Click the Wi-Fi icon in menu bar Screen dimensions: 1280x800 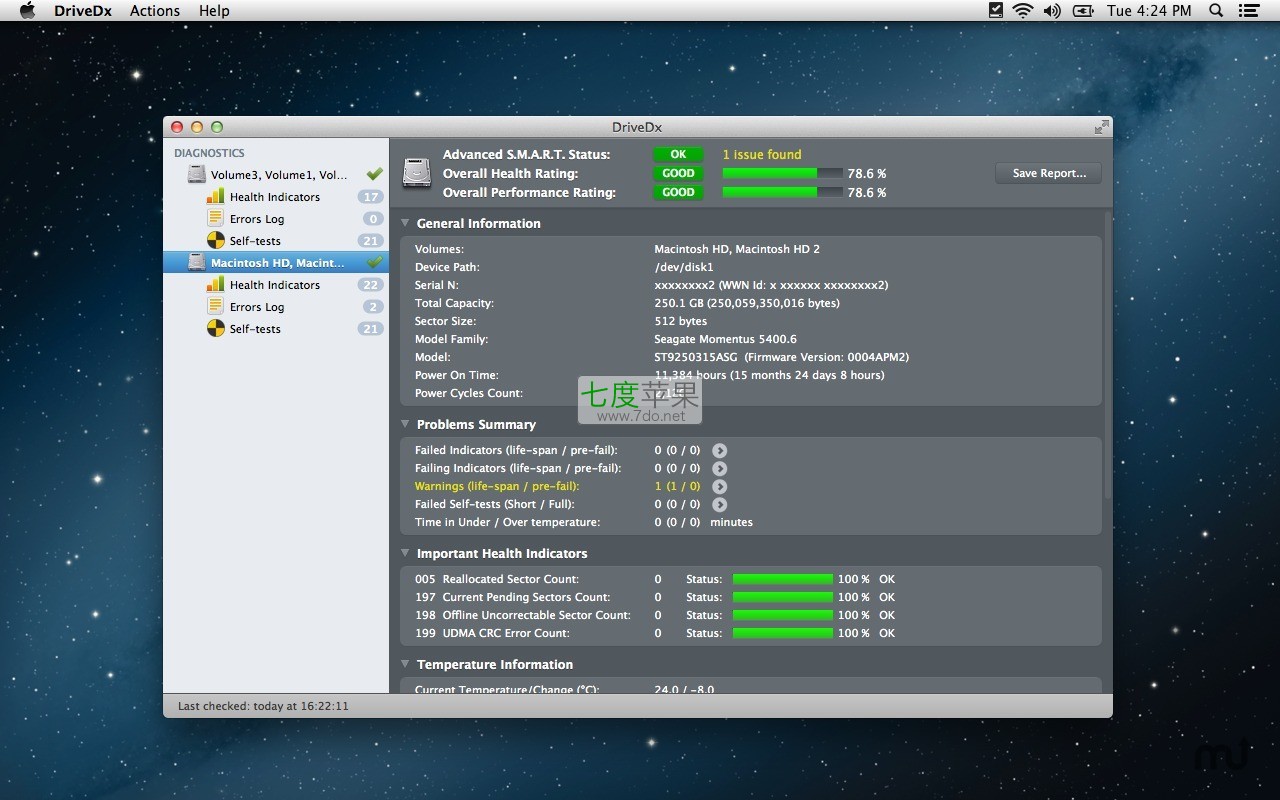[1022, 11]
